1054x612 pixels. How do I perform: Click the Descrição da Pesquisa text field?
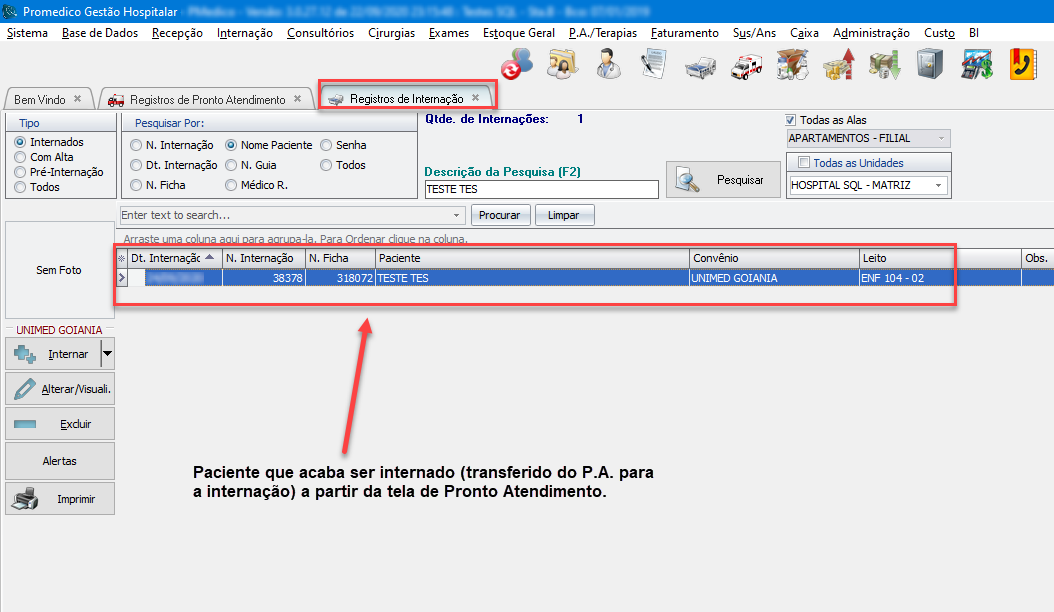(x=541, y=189)
